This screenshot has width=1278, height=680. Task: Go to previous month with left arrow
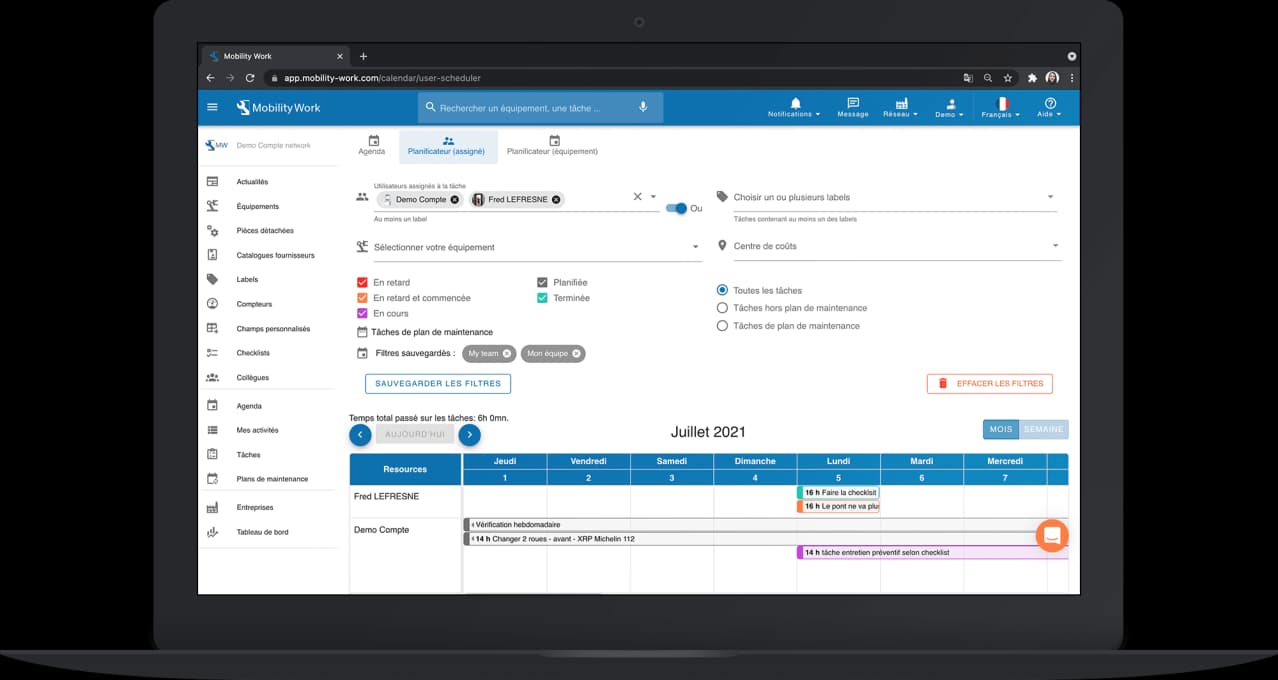tap(360, 435)
